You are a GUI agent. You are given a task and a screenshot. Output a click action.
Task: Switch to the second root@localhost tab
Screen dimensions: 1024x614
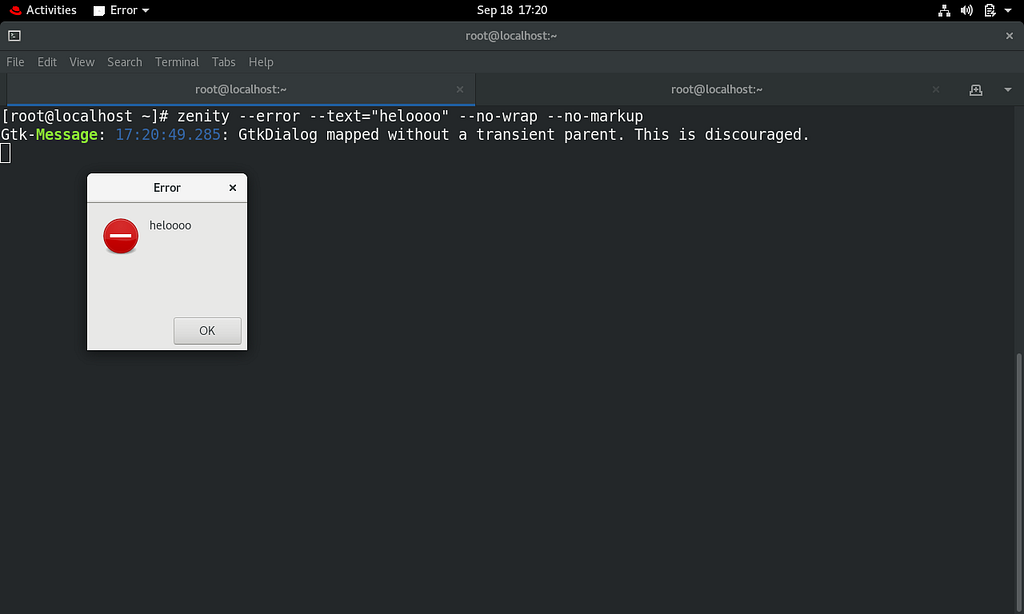(x=716, y=89)
